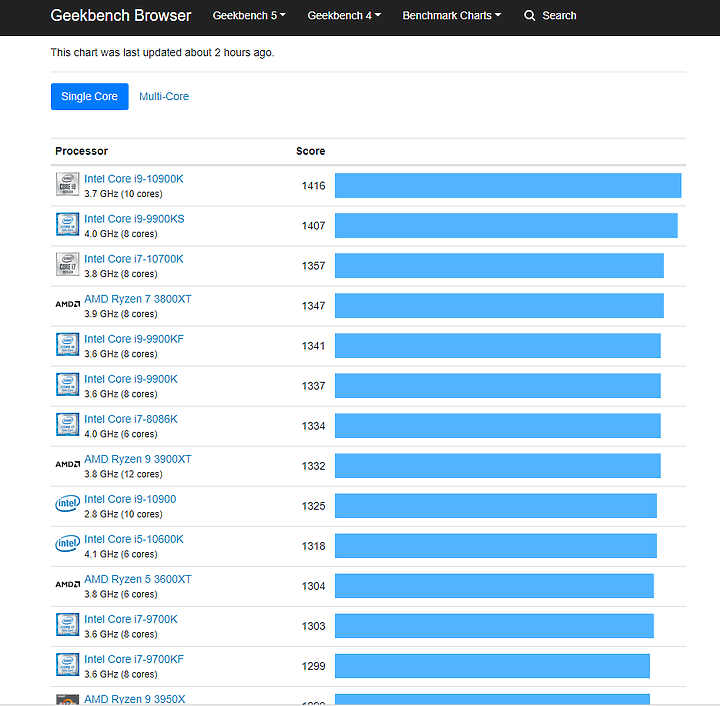Open Intel Core i7-10700K details
The height and width of the screenshot is (706, 720).
point(134,259)
